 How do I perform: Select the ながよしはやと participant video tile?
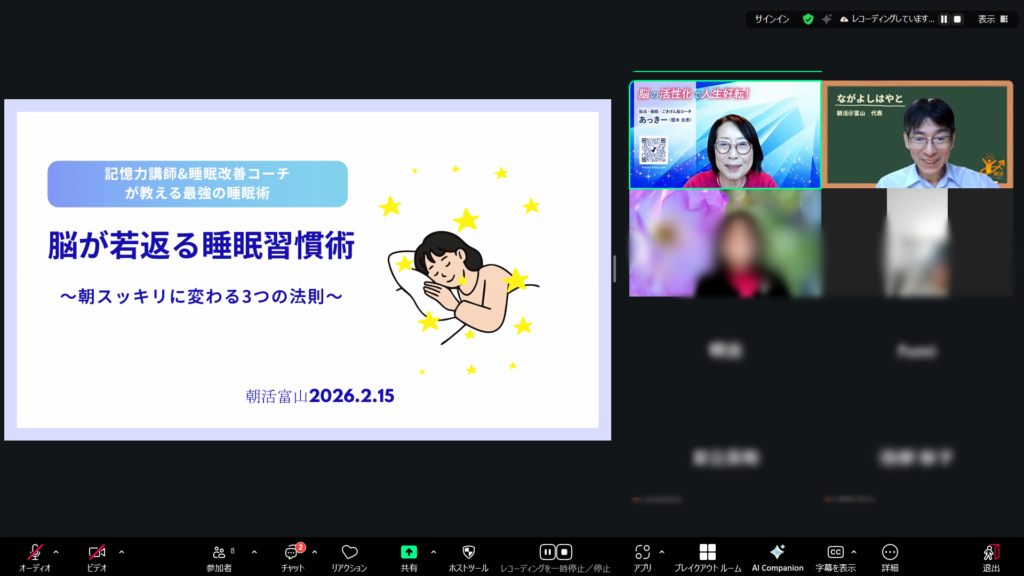918,135
